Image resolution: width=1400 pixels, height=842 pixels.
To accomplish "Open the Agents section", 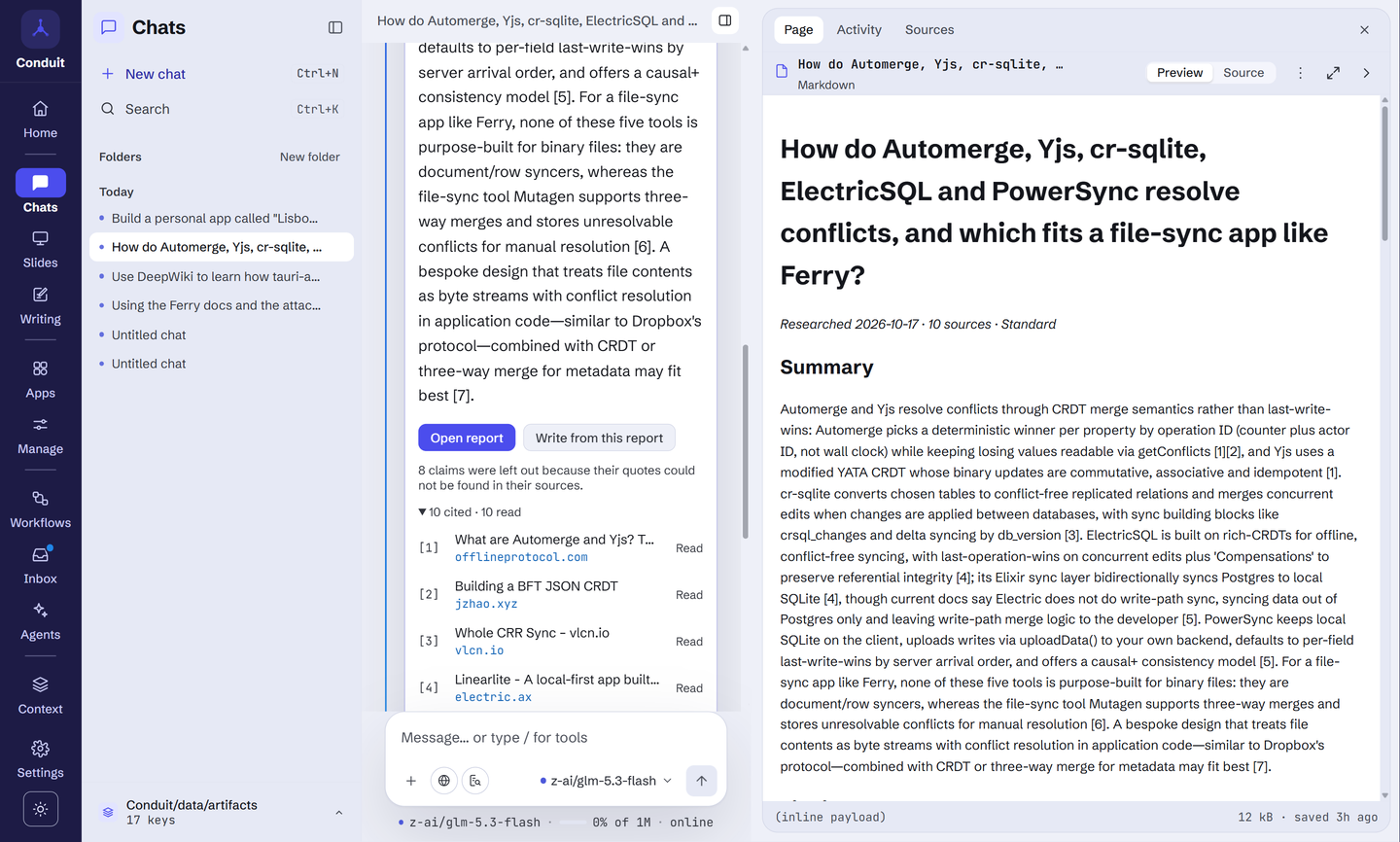I will click(40, 622).
